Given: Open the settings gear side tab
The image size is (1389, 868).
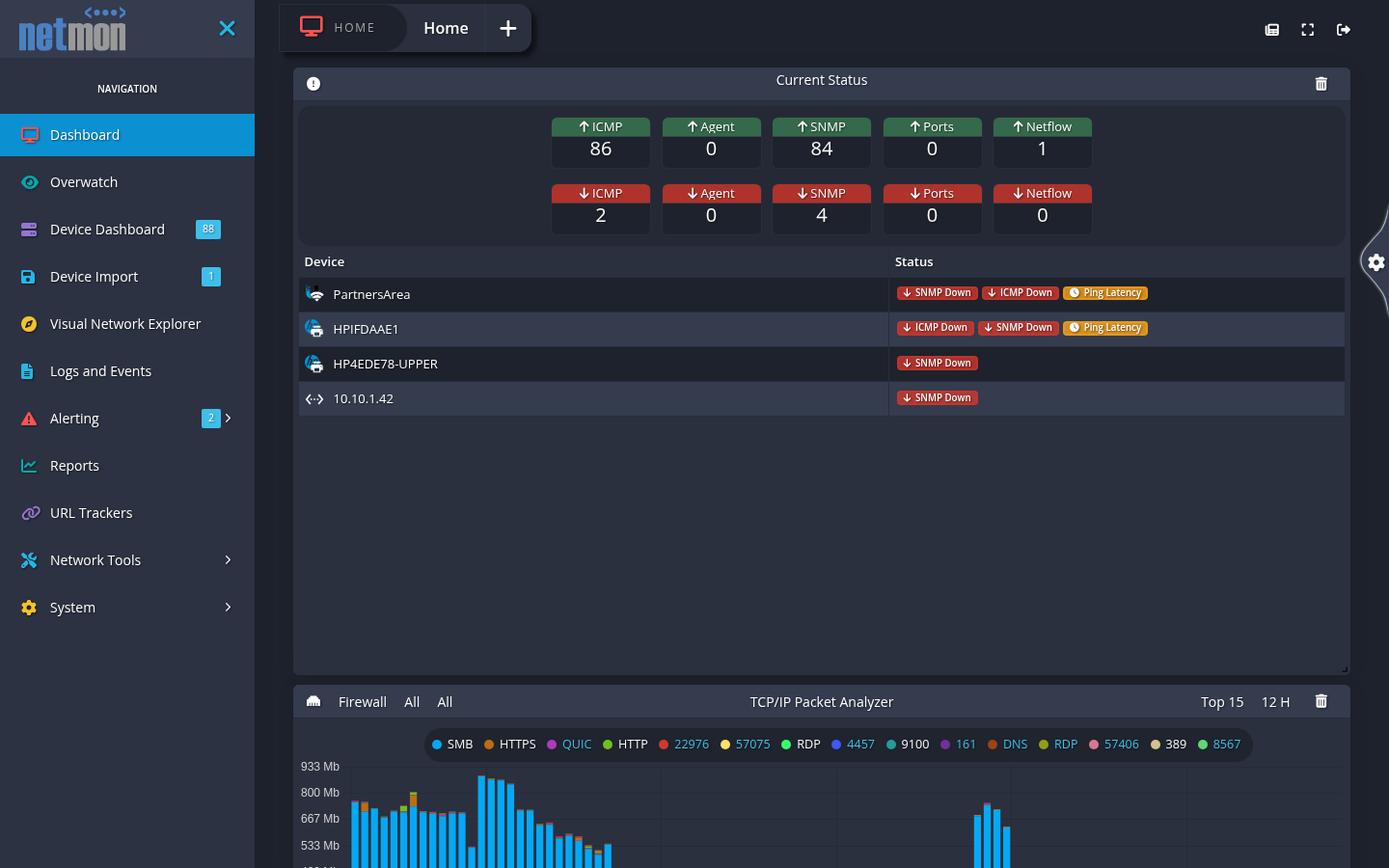Looking at the screenshot, I should pos(1376,262).
